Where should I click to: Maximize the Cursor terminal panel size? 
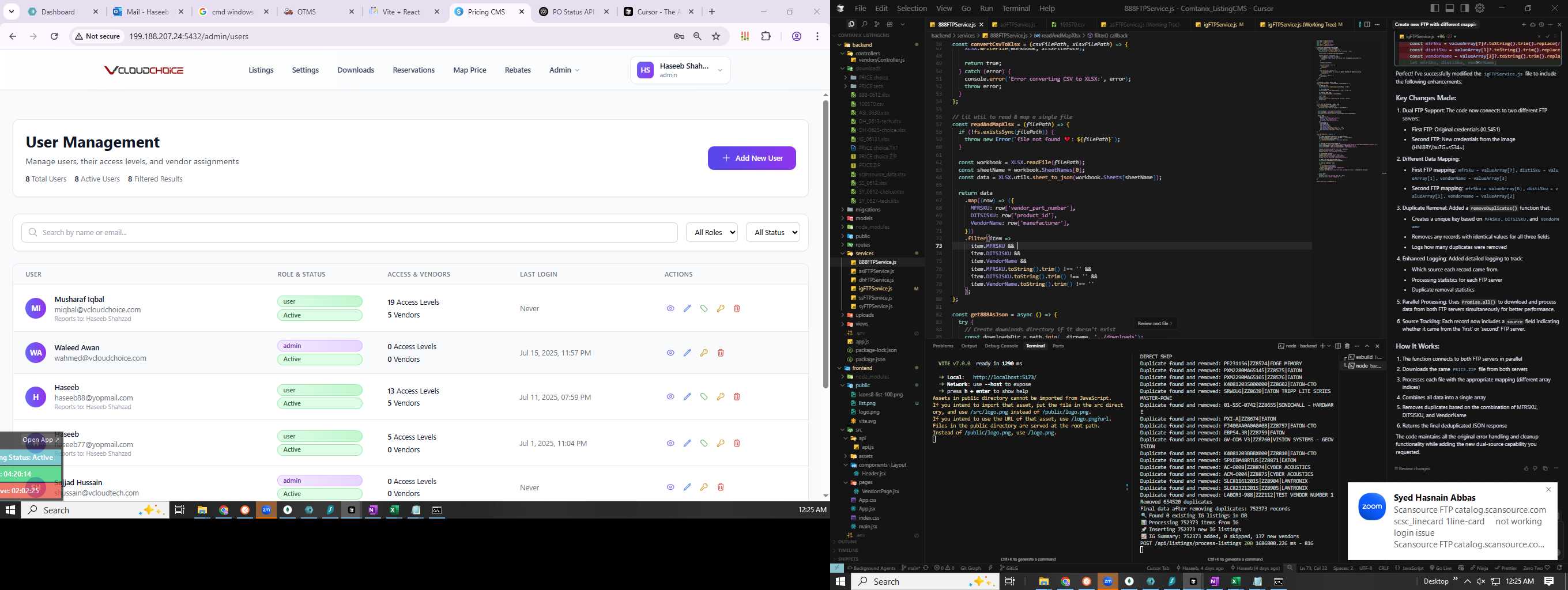(x=1366, y=346)
